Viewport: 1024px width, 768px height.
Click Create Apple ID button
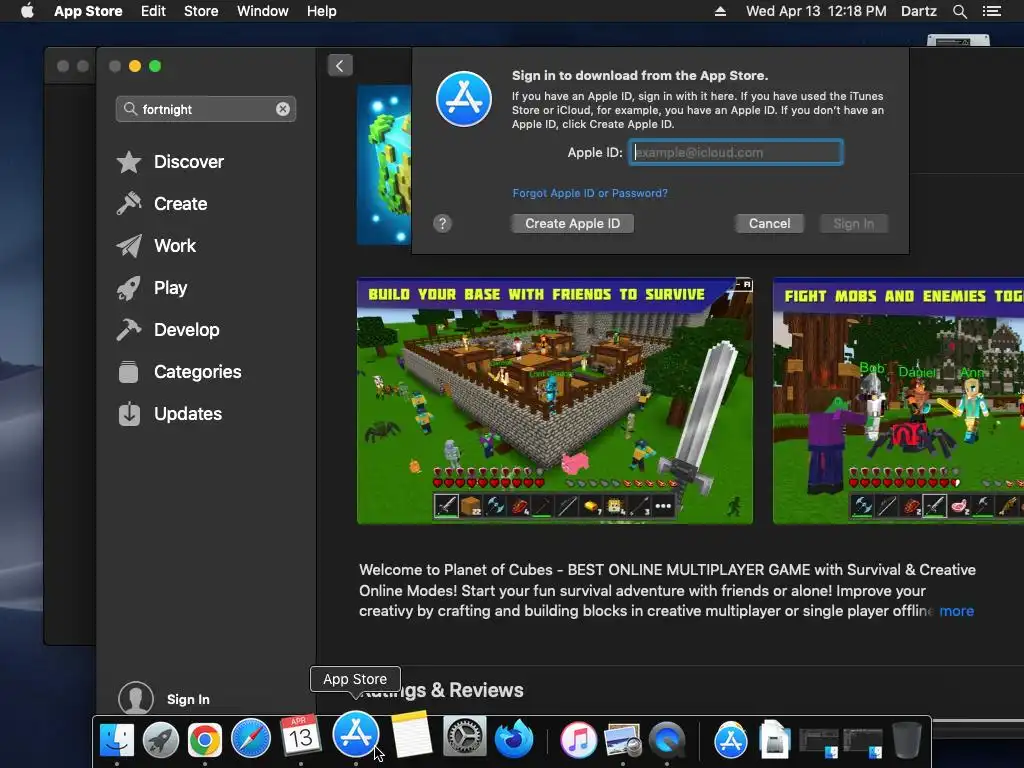572,223
